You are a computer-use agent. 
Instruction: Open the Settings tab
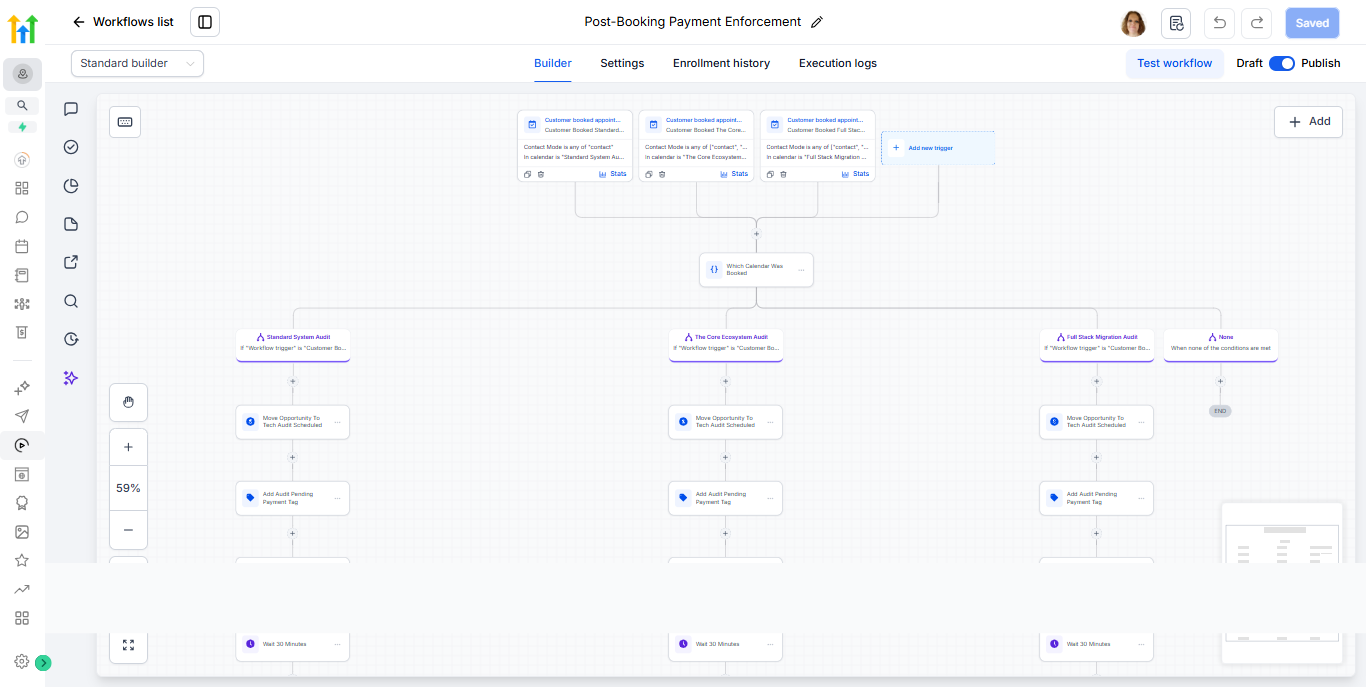(622, 63)
